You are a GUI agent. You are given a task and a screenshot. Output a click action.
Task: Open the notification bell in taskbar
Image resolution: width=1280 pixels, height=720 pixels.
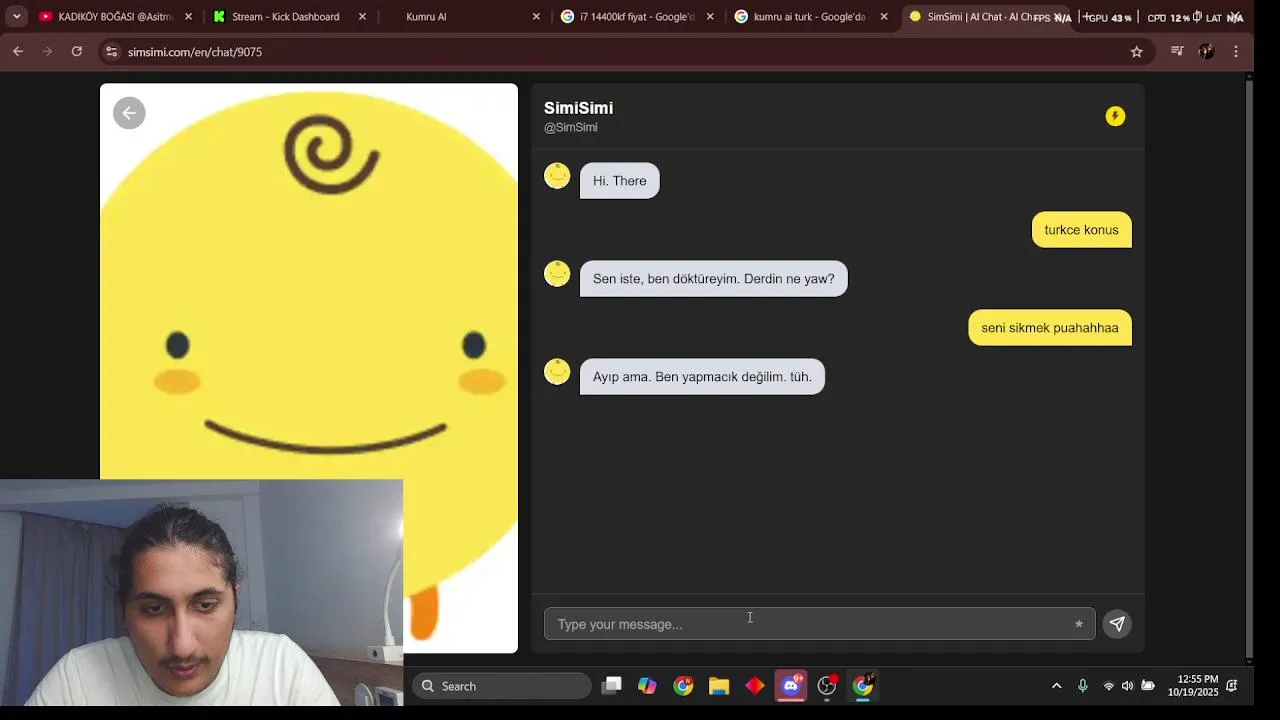tap(1232, 686)
